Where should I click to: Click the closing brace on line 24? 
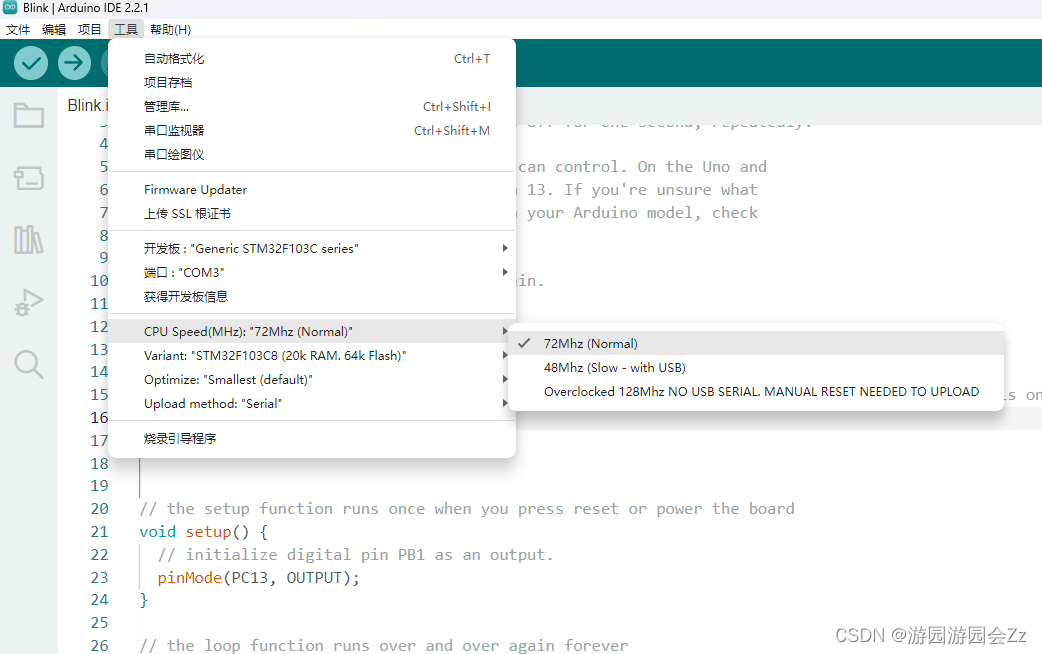point(144,600)
